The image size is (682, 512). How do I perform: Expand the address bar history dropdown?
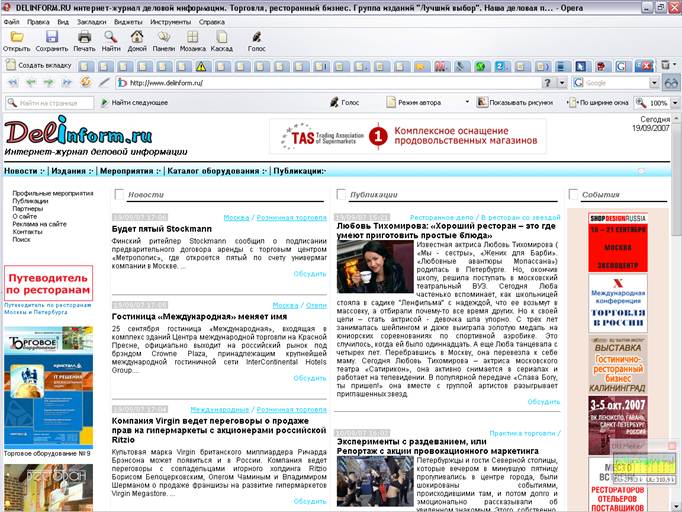(x=562, y=83)
